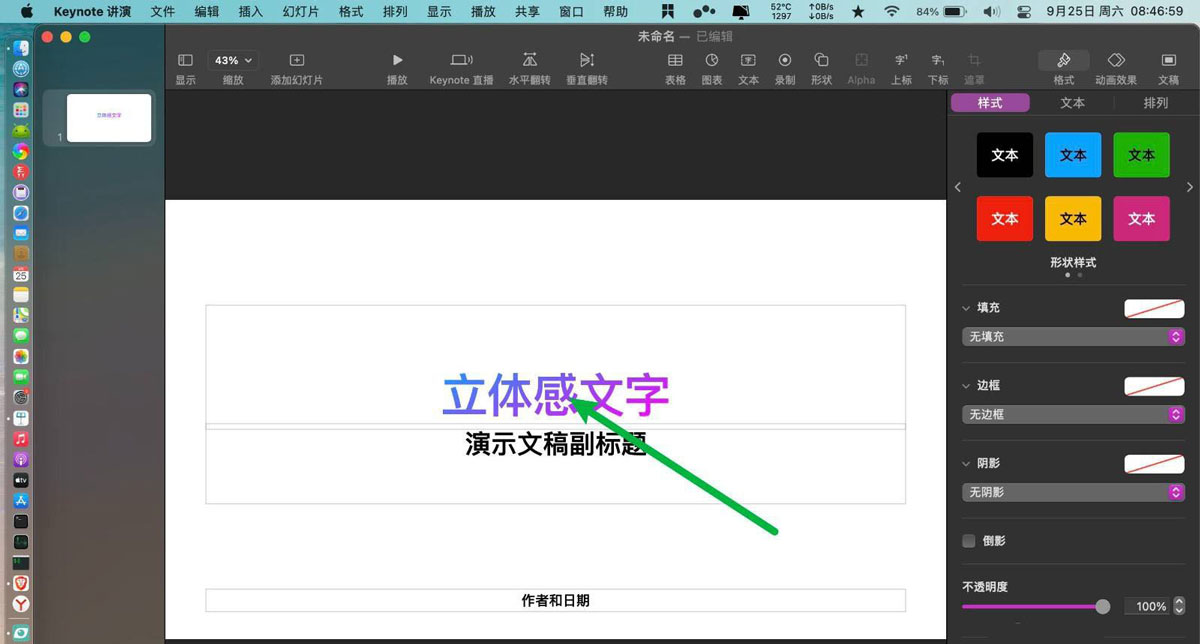
Task: Click the 遮罩 mask icon
Action: pyautogui.click(x=974, y=61)
